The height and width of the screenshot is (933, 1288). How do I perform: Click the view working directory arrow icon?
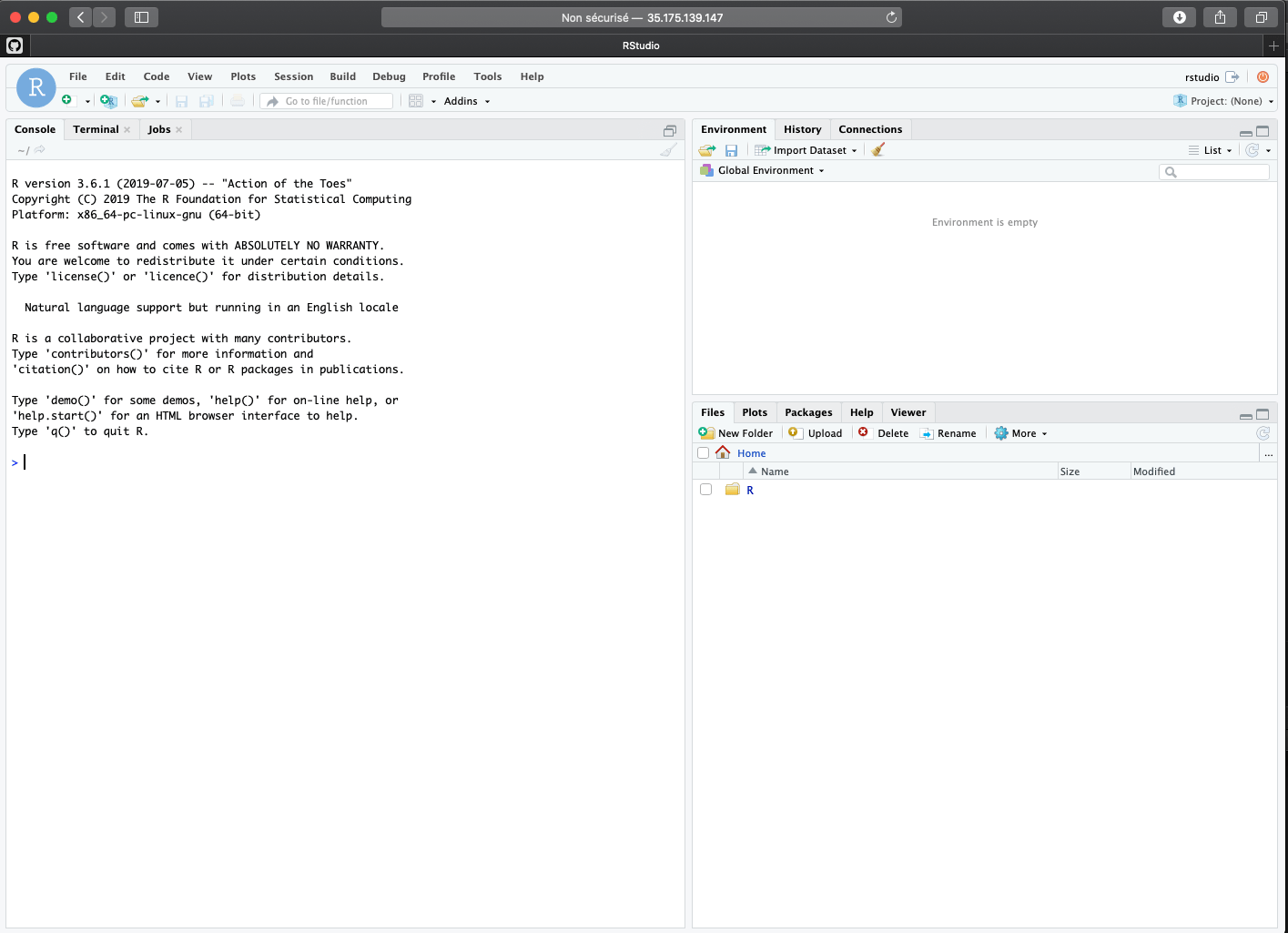40,149
